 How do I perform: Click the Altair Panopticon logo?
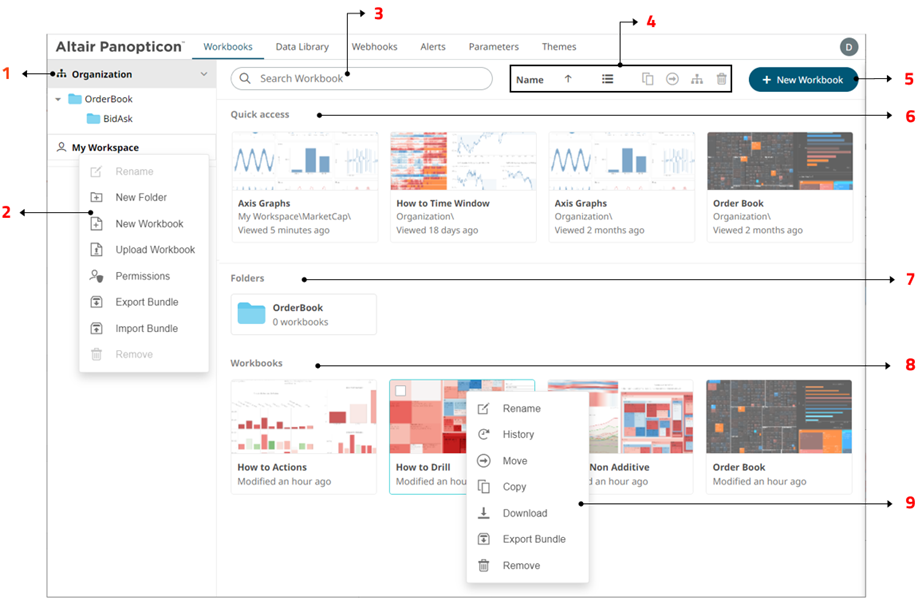click(119, 47)
